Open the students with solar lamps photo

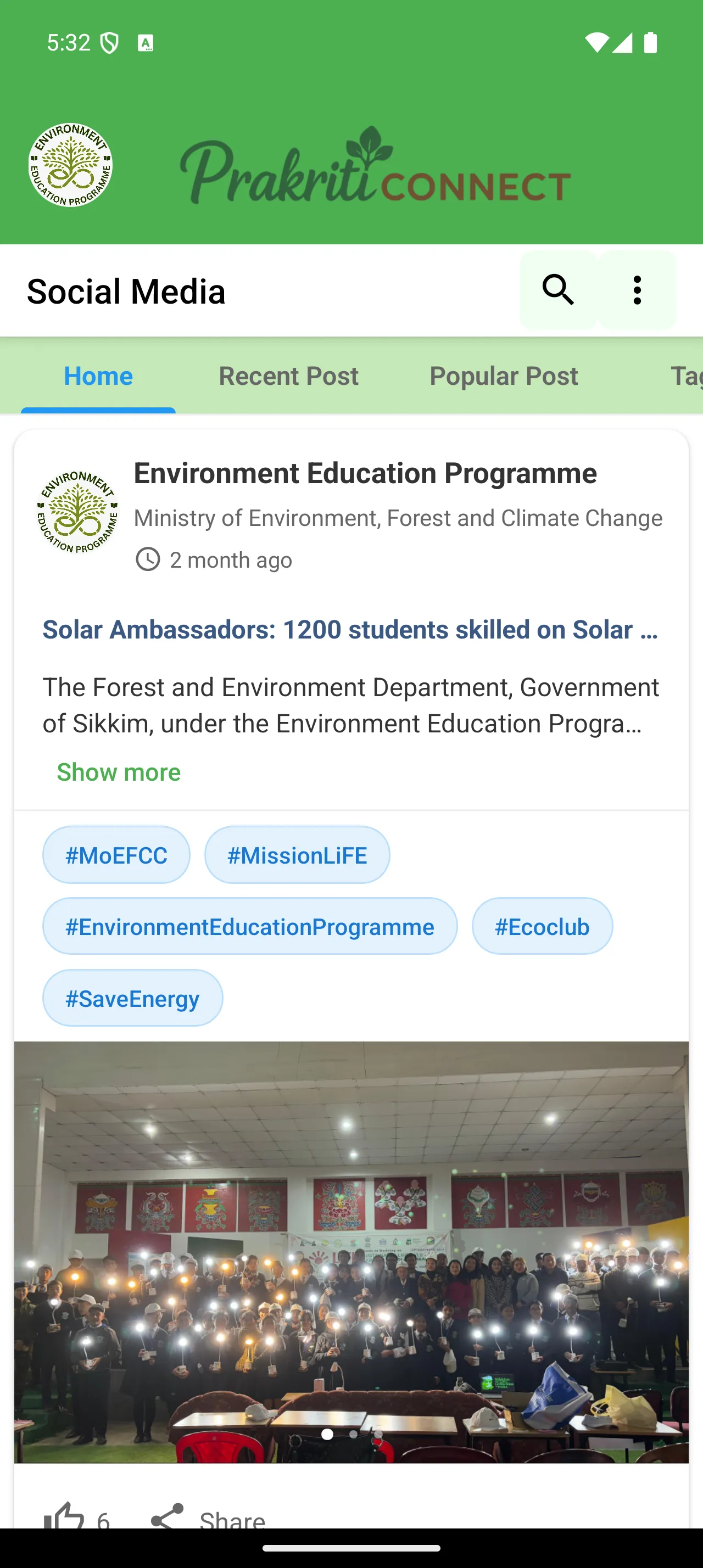pyautogui.click(x=352, y=1252)
